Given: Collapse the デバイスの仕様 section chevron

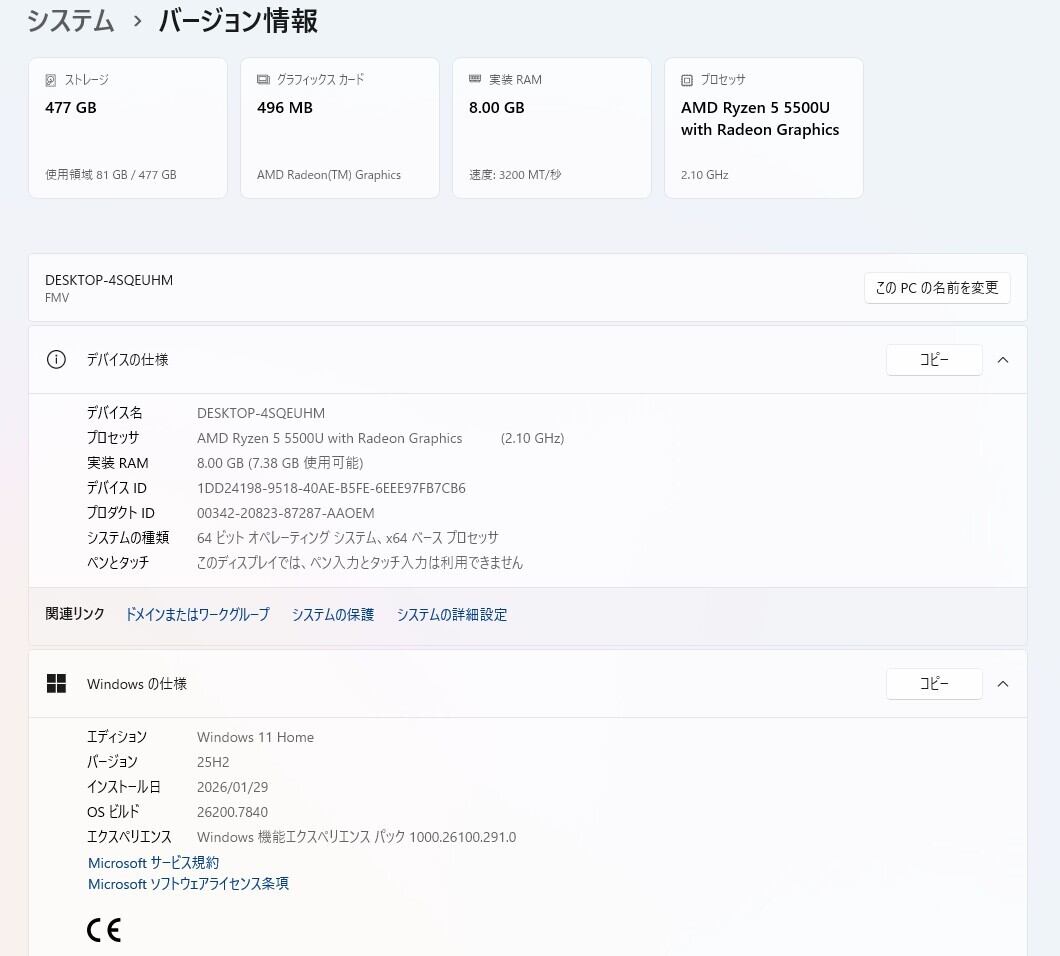Looking at the screenshot, I should pos(1003,360).
